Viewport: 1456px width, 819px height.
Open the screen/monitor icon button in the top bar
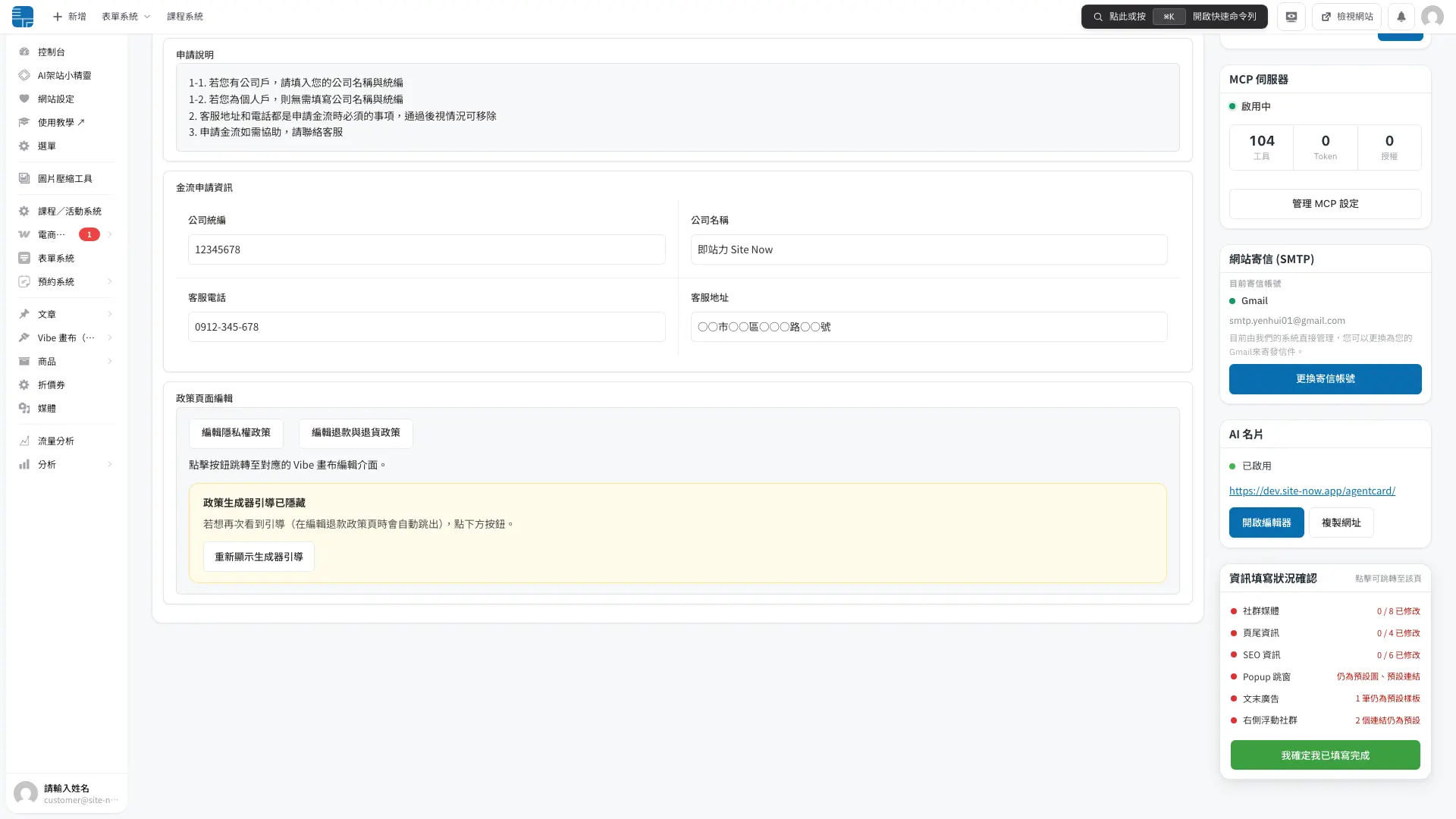(x=1291, y=17)
